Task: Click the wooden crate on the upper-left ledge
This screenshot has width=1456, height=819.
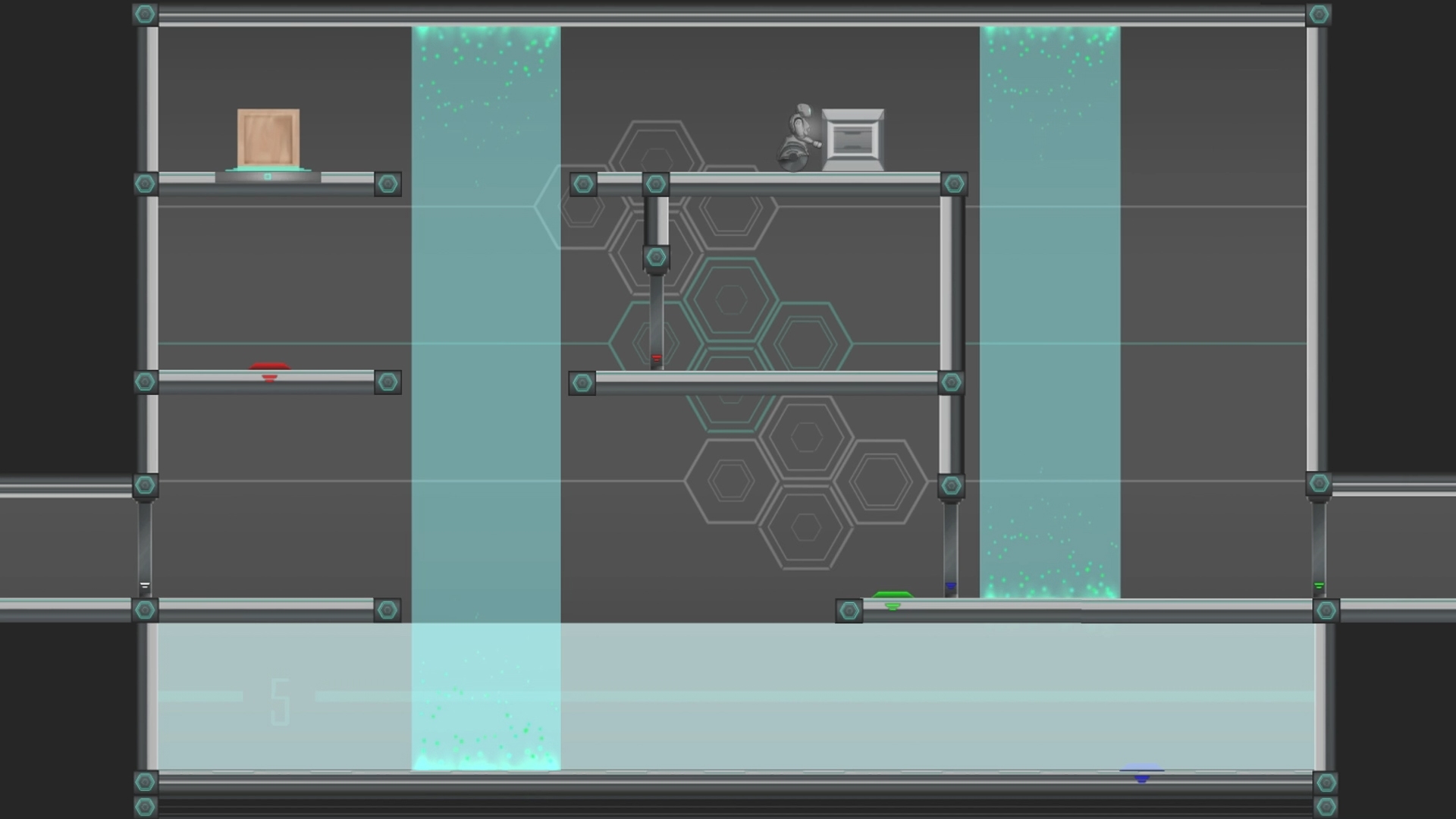Action: point(268,138)
